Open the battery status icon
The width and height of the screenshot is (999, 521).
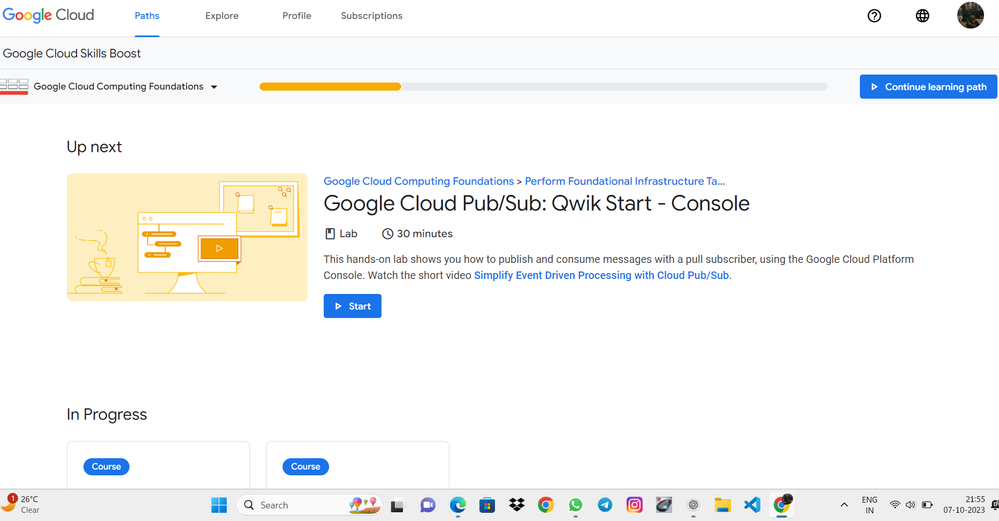(927, 505)
